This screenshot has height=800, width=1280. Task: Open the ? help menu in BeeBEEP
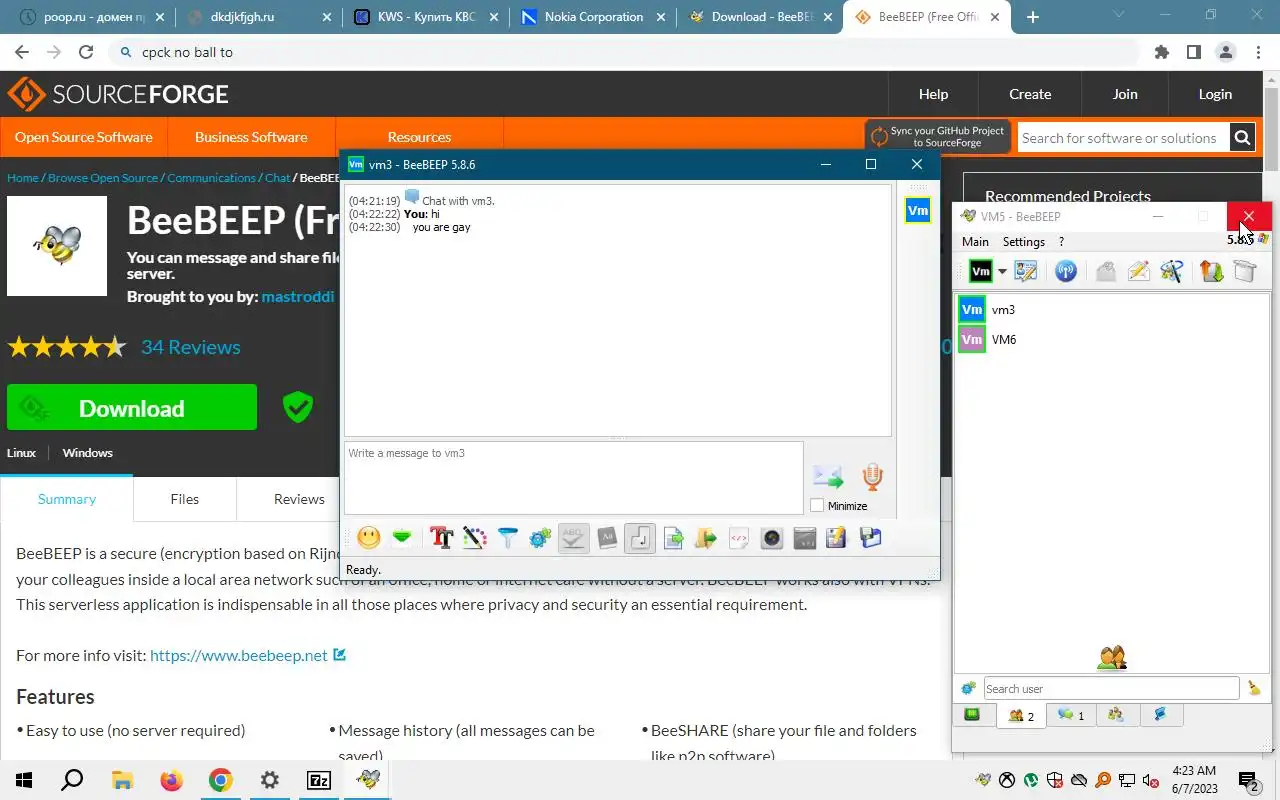tap(1061, 242)
